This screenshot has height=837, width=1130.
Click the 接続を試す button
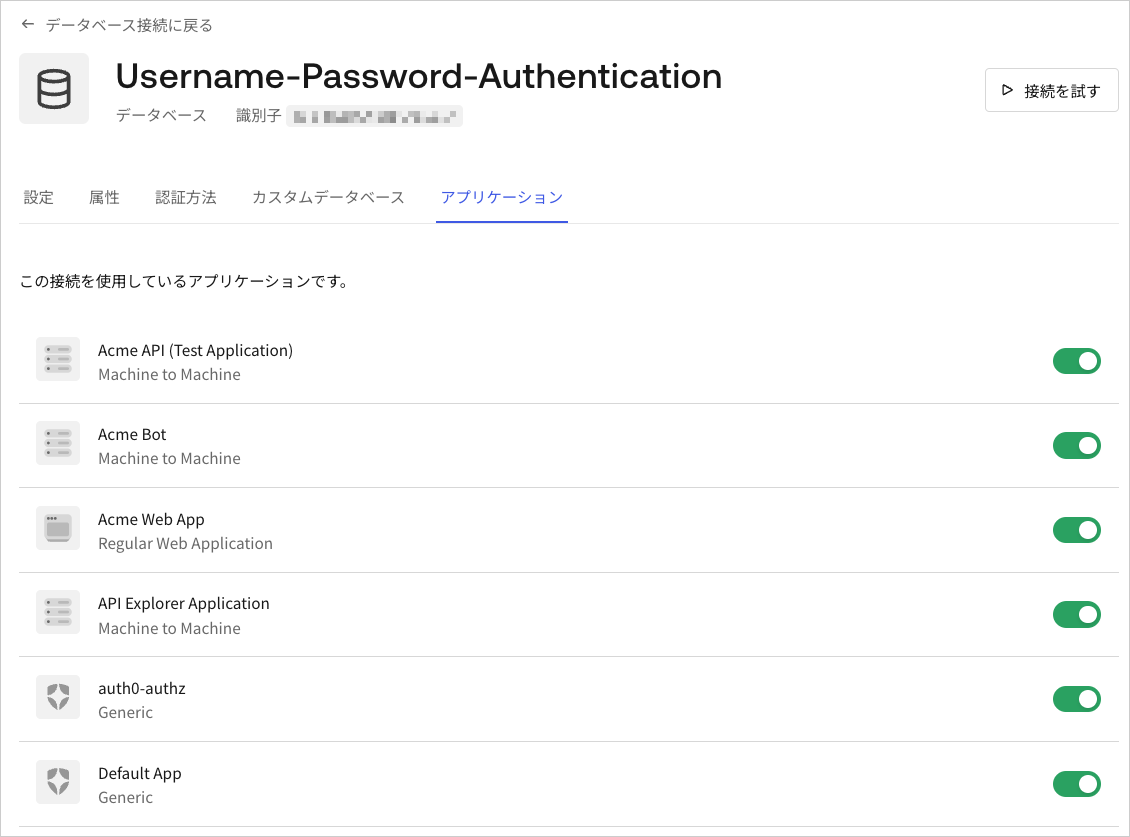point(1051,90)
